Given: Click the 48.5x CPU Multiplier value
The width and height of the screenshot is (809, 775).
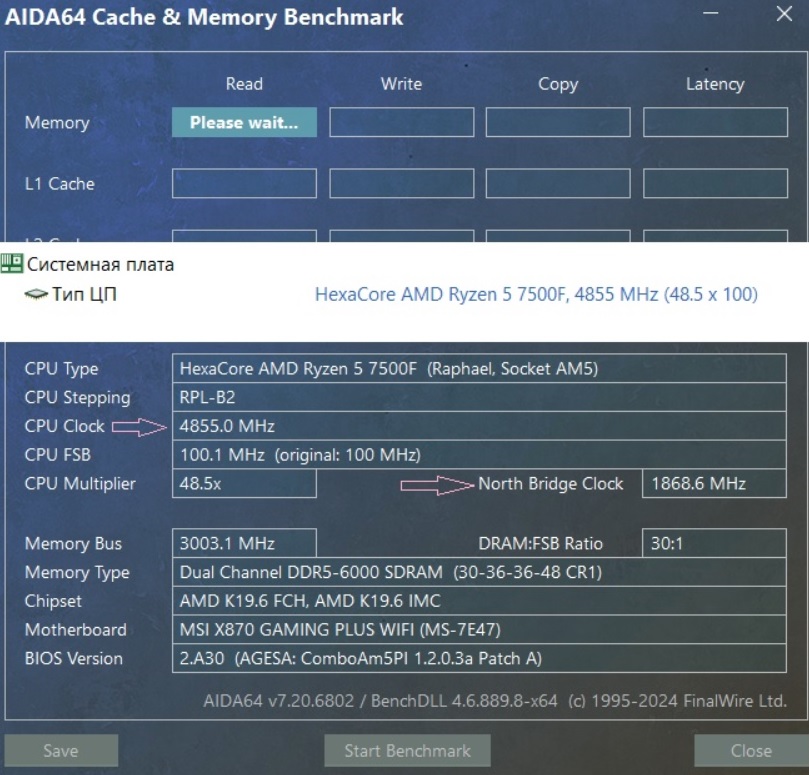Looking at the screenshot, I should [244, 483].
